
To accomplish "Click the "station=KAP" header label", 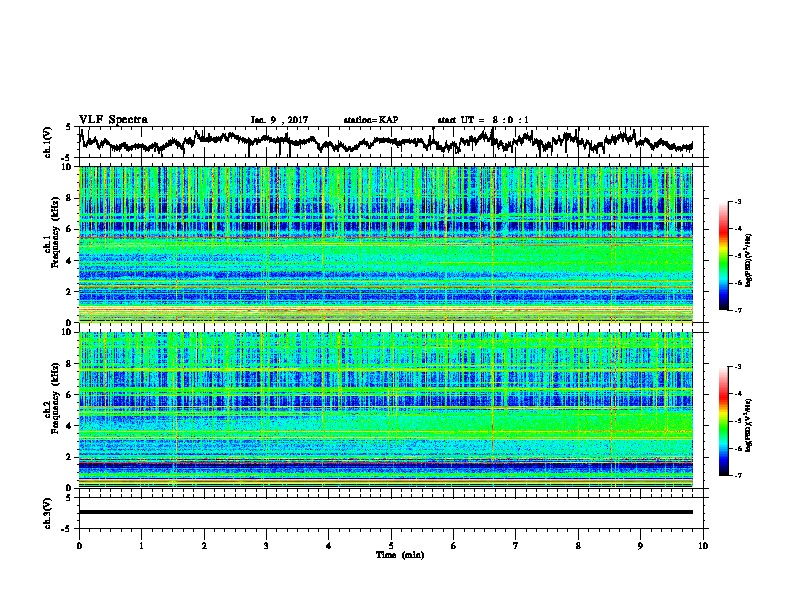I will pyautogui.click(x=371, y=120).
